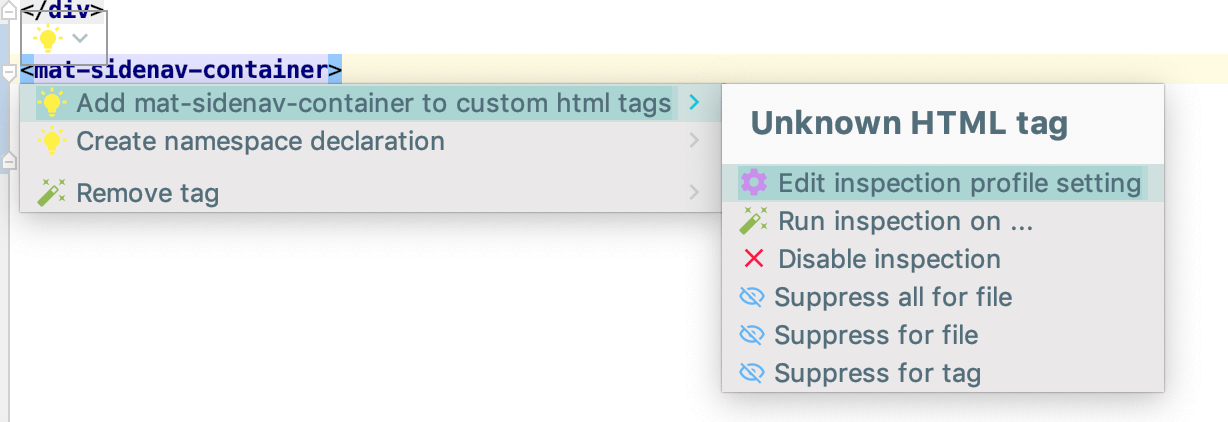Viewport: 1228px width, 422px height.
Task: Click the crossed-eye icon beside Suppress all for file
Action: [752, 297]
